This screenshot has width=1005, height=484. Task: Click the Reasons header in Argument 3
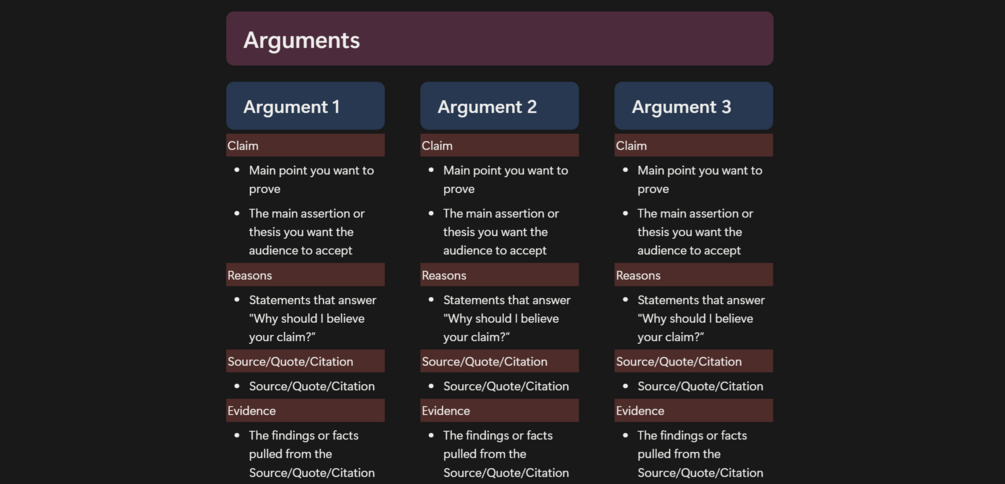(694, 275)
